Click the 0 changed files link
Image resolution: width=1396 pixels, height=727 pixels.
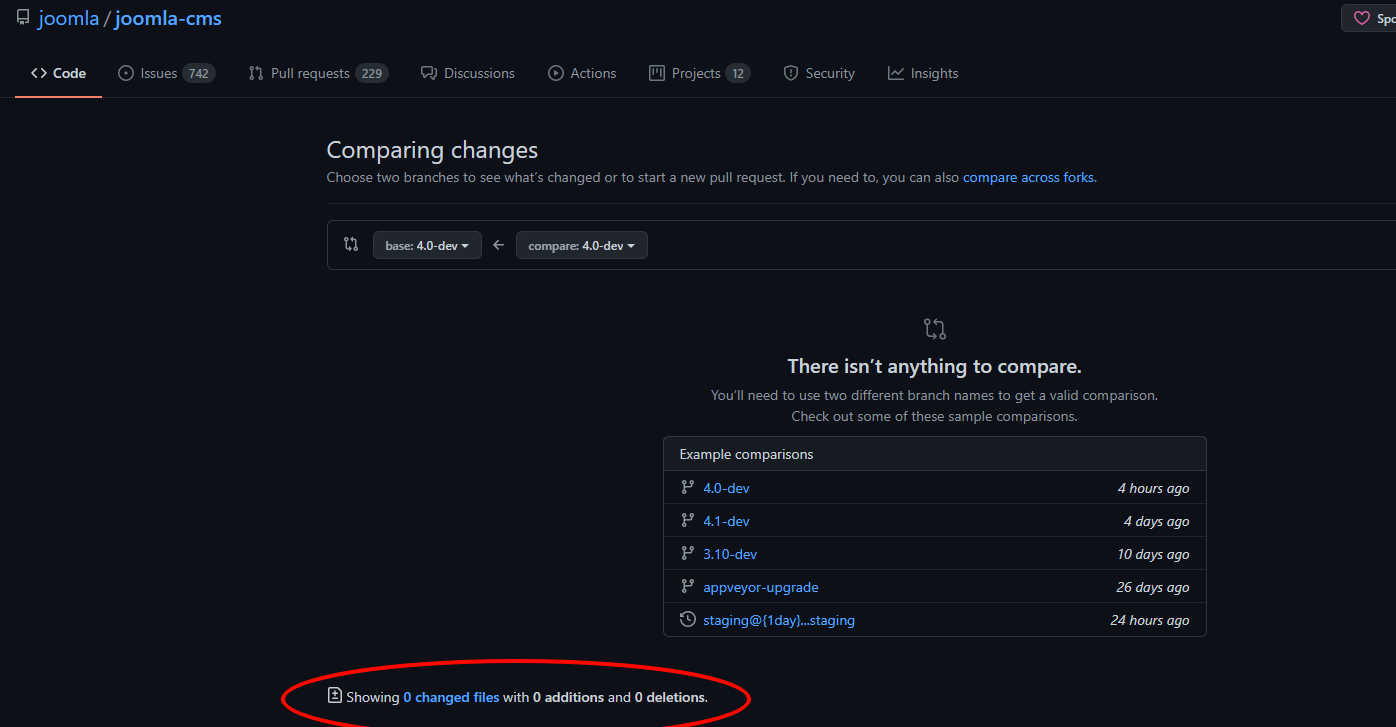[x=451, y=697]
